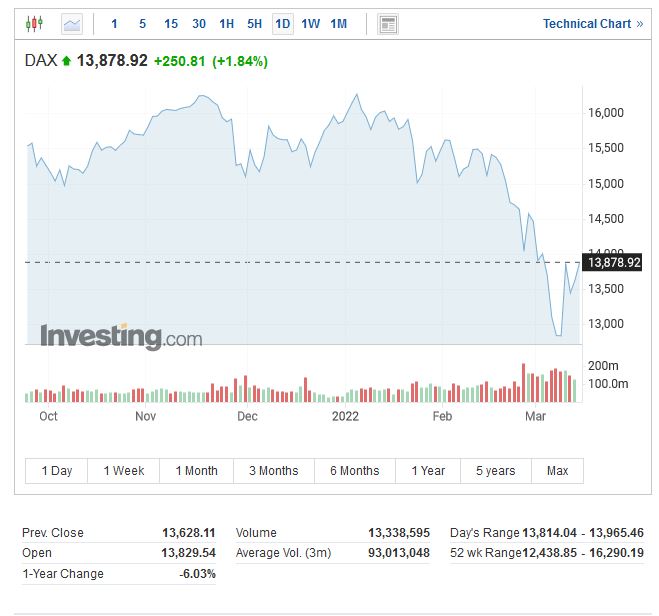This screenshot has height=616, width=659.
Task: Click the current price label 13,878.92 on axis
Action: pyautogui.click(x=614, y=262)
